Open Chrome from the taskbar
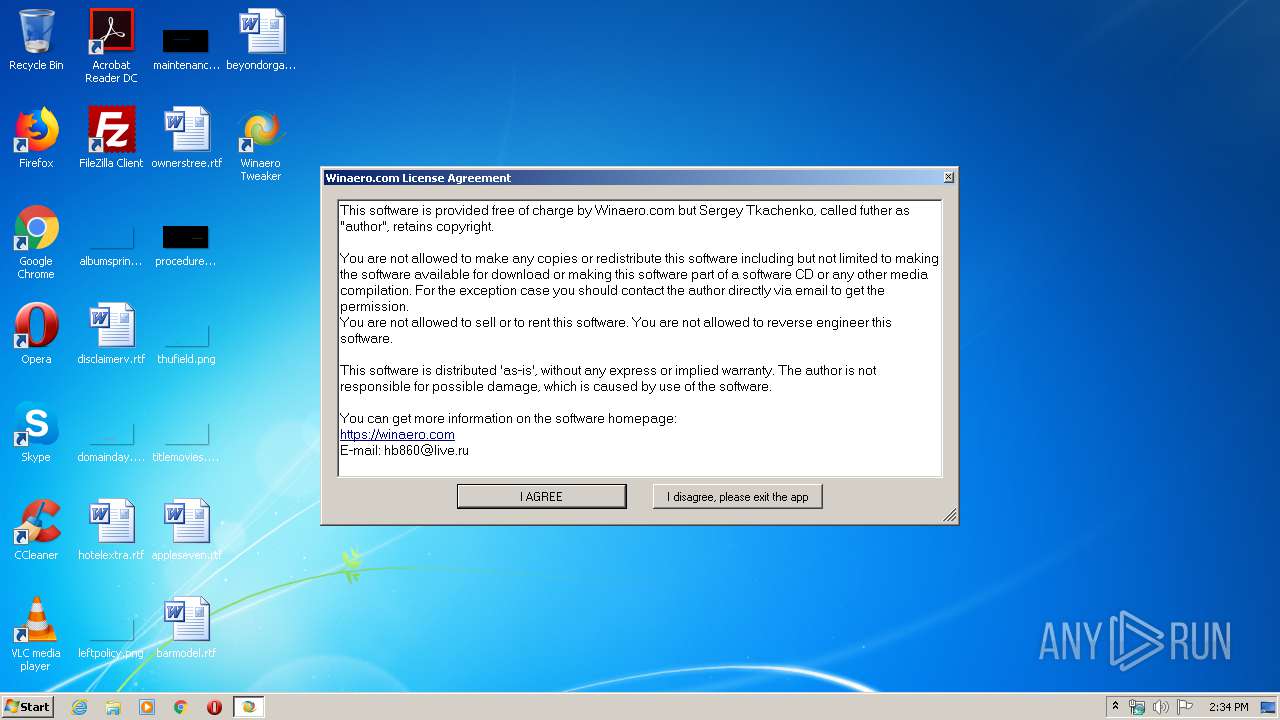This screenshot has width=1280, height=720. [181, 707]
